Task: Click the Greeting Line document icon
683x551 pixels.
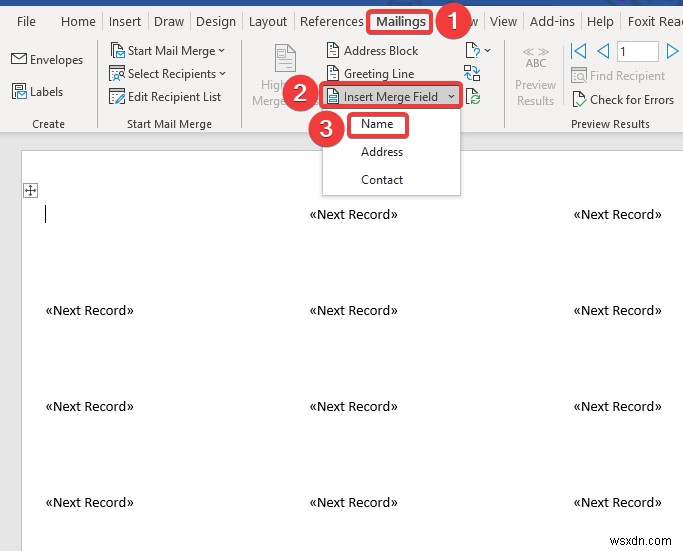Action: point(333,74)
